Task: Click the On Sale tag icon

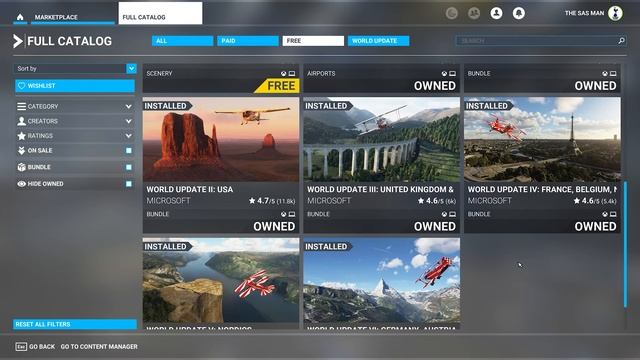Action: tap(22, 151)
